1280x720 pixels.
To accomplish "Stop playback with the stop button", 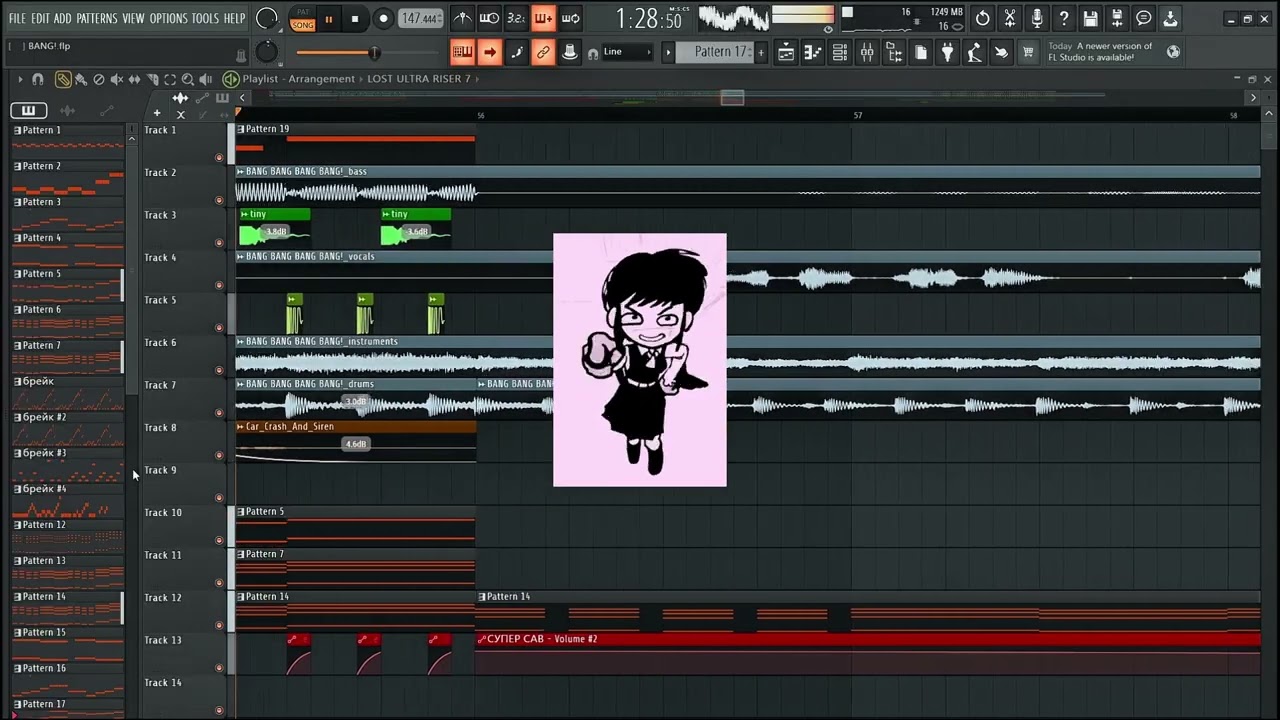I will pyautogui.click(x=355, y=19).
